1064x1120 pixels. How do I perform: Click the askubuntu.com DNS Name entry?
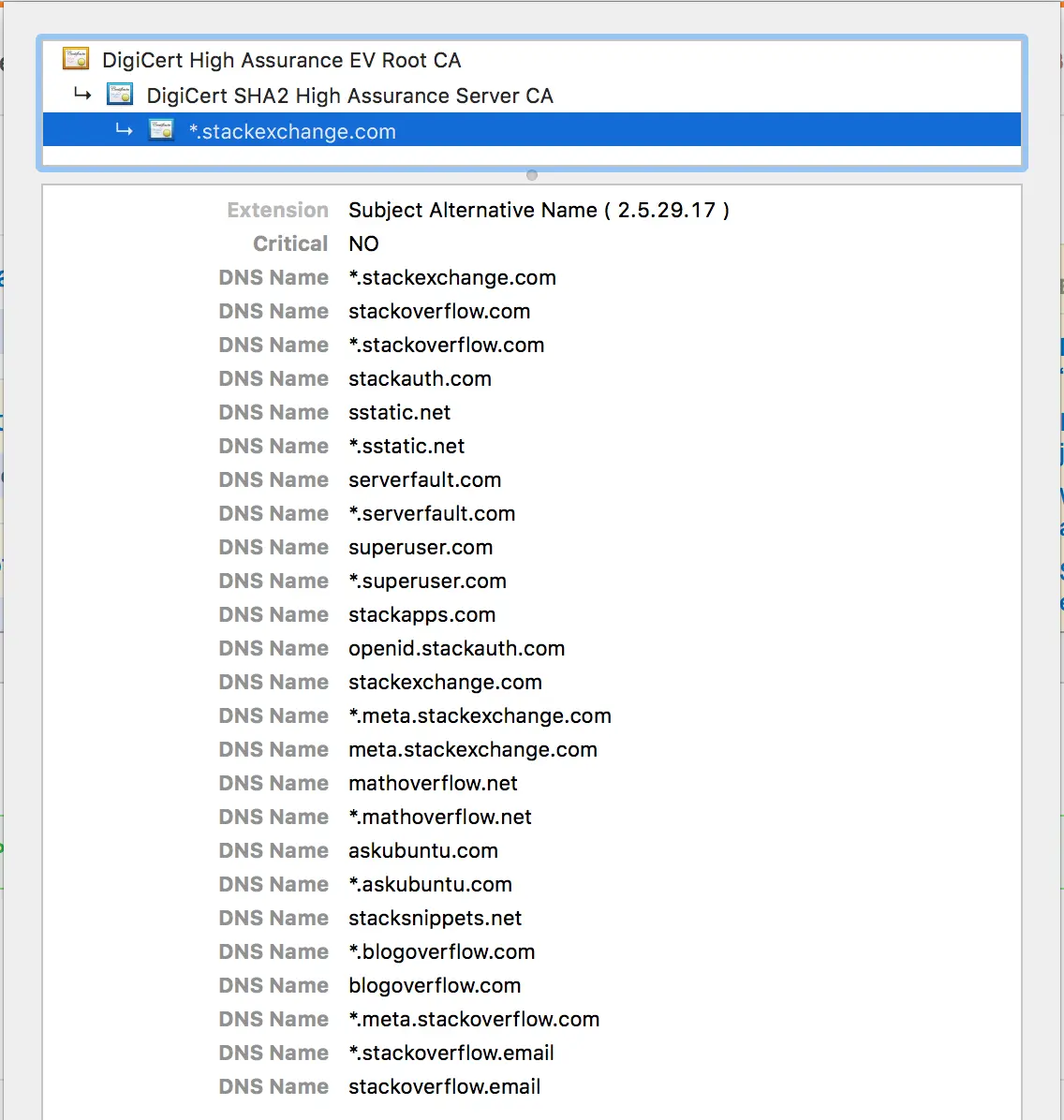click(x=422, y=850)
